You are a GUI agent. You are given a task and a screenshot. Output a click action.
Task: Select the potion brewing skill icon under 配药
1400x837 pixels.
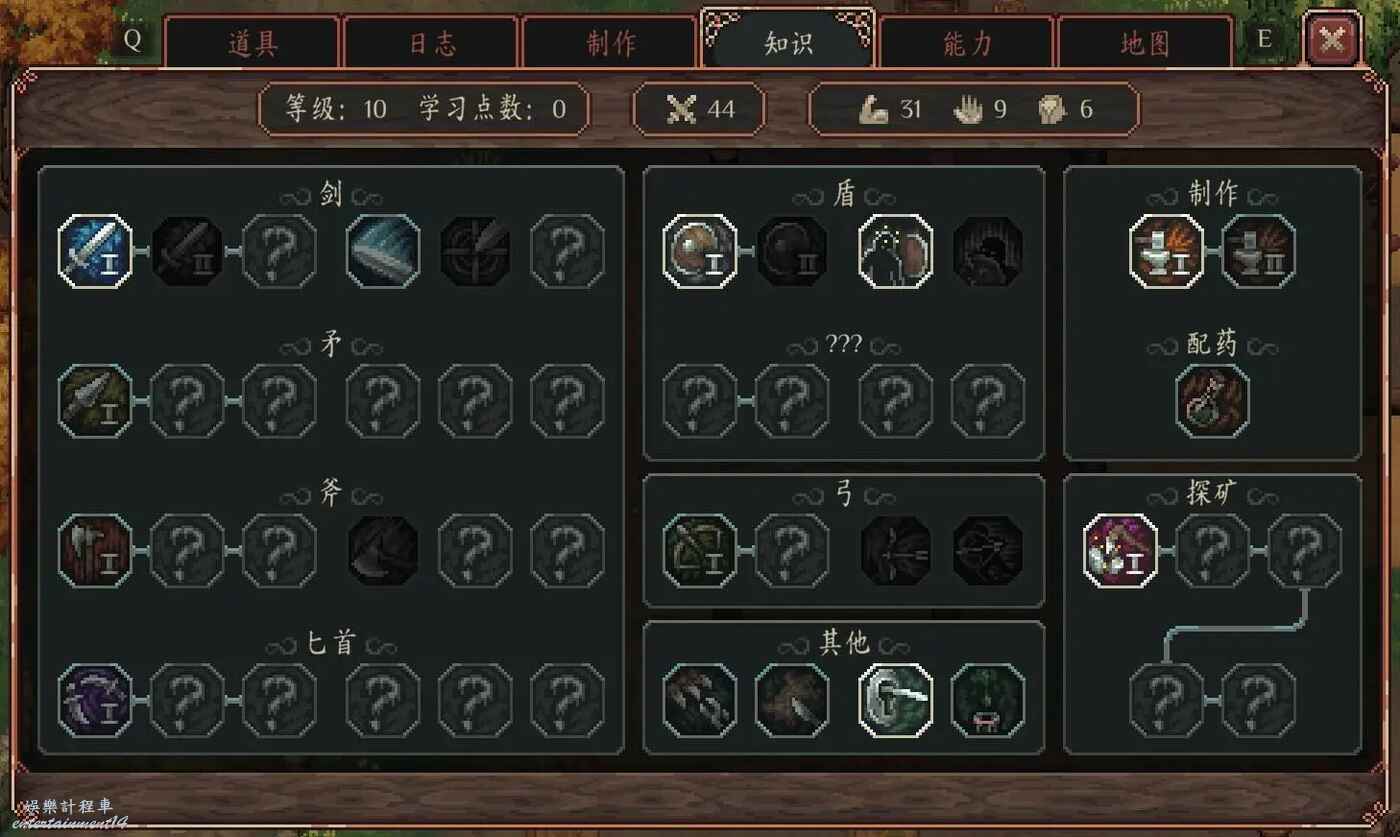click(x=1212, y=401)
